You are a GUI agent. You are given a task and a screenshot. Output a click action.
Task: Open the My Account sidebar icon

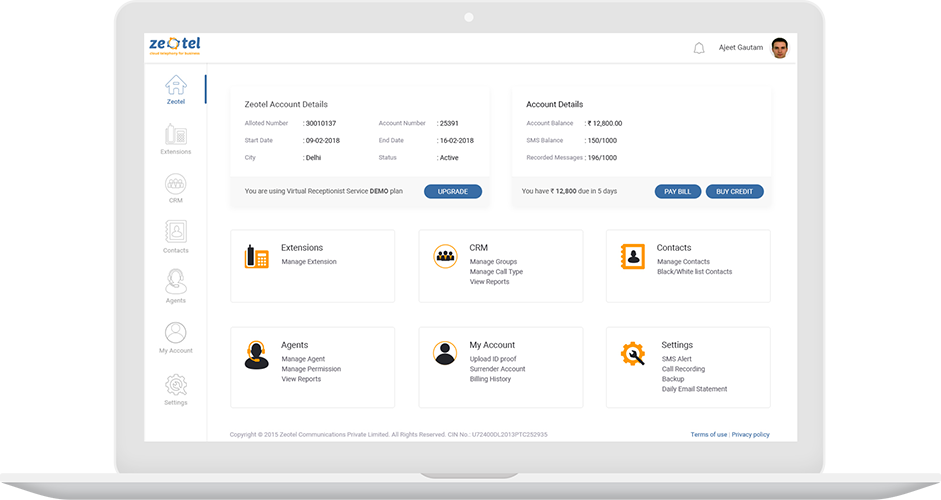(176, 333)
